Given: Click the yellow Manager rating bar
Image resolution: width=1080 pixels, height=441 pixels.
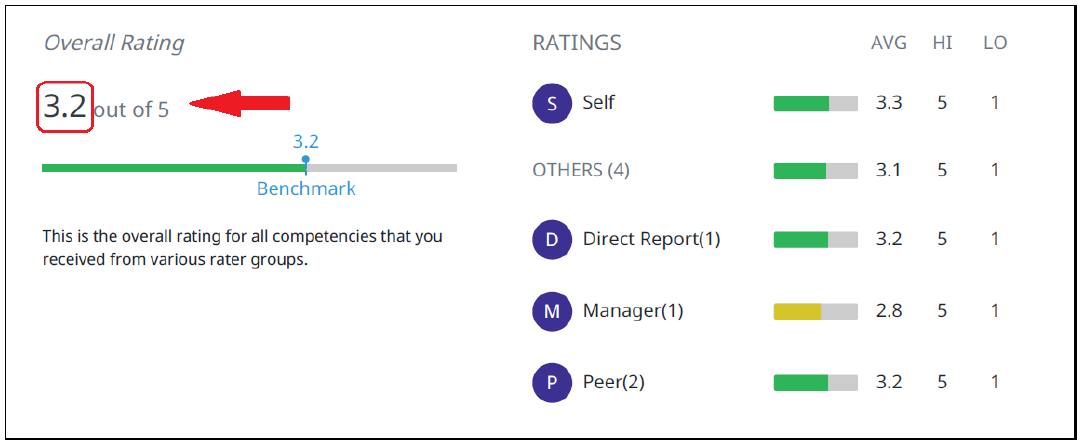Looking at the screenshot, I should 816,311.
